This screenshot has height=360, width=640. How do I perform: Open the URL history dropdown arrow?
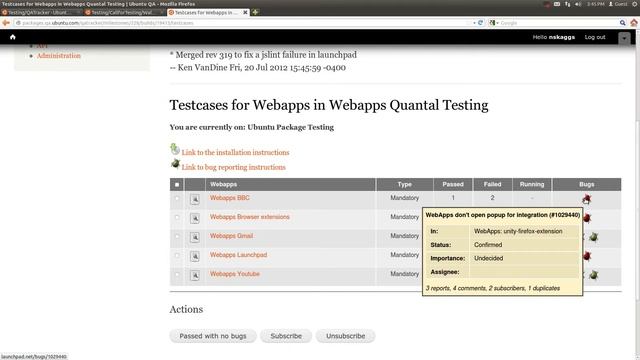click(x=474, y=23)
